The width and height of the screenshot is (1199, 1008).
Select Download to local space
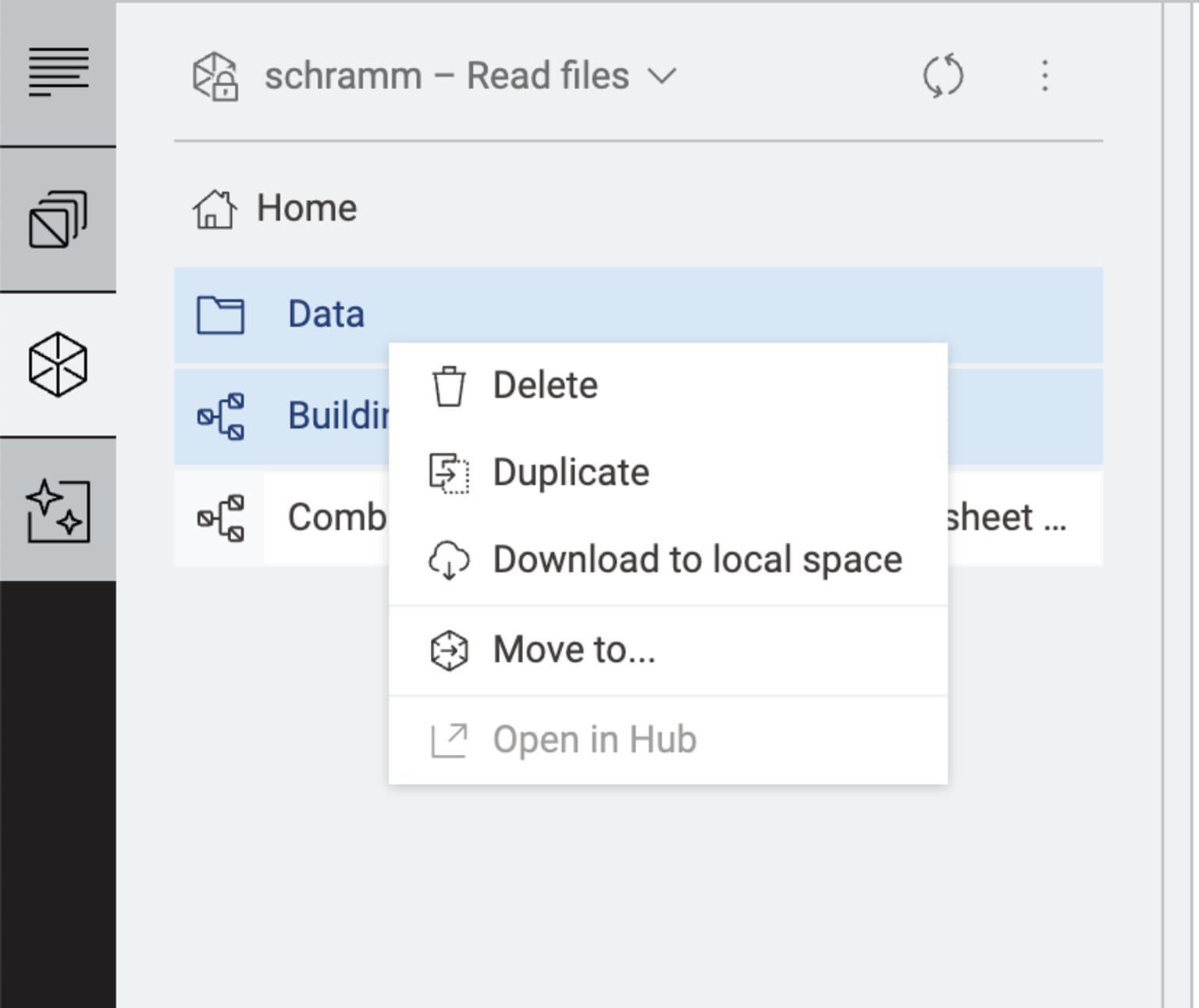pyautogui.click(x=668, y=560)
